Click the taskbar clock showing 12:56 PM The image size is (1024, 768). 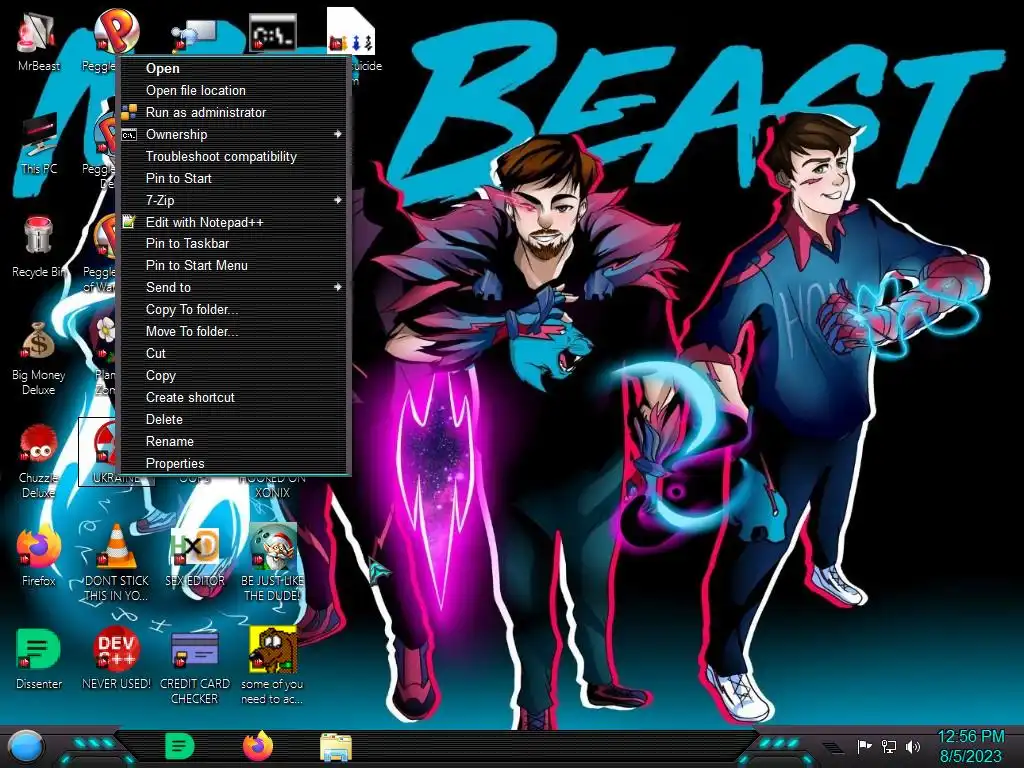pyautogui.click(x=970, y=746)
